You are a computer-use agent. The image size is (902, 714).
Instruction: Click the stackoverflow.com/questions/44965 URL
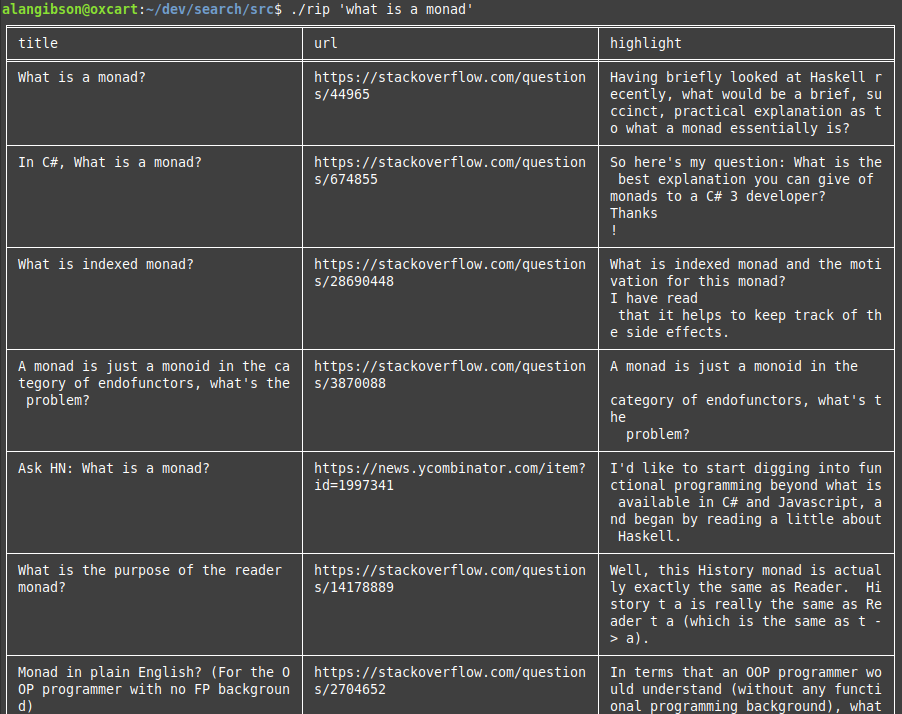click(450, 86)
